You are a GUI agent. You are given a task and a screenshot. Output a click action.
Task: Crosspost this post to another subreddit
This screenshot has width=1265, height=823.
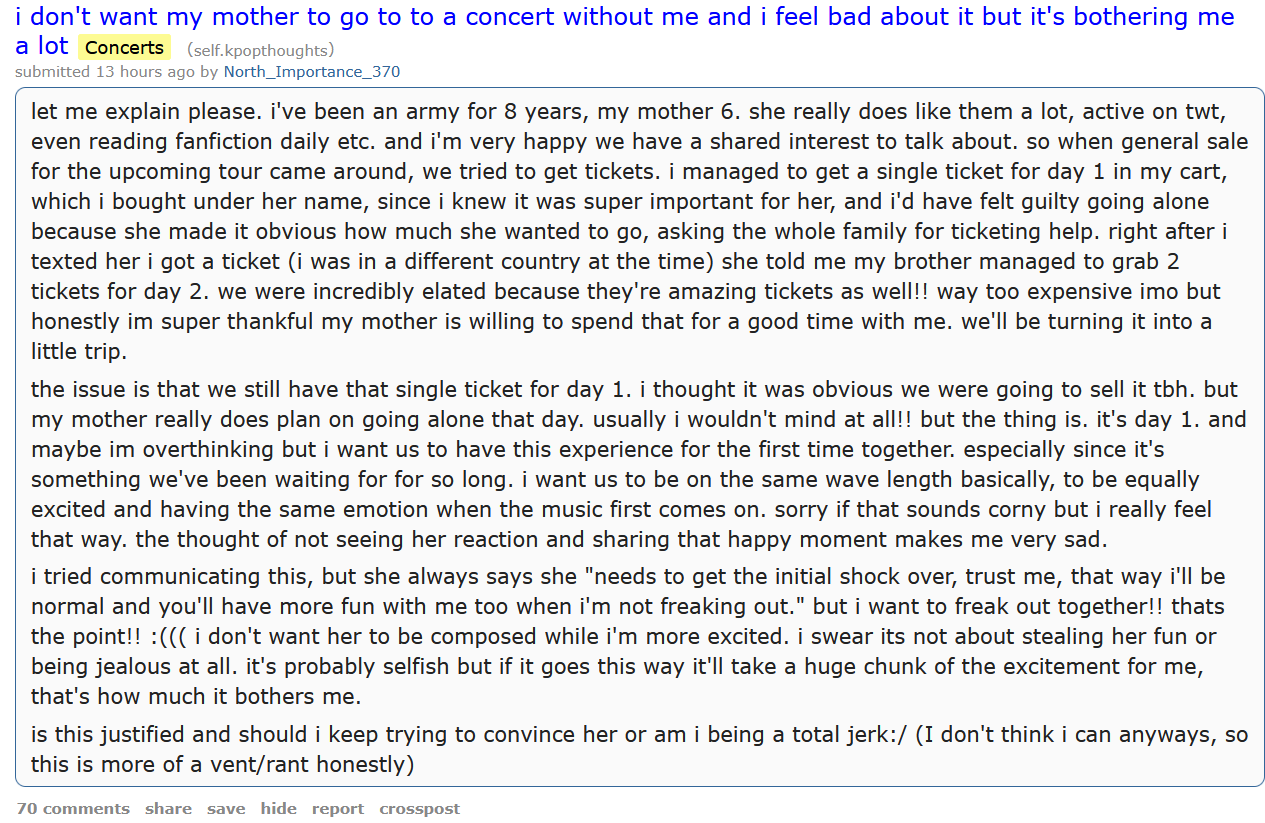pos(419,808)
